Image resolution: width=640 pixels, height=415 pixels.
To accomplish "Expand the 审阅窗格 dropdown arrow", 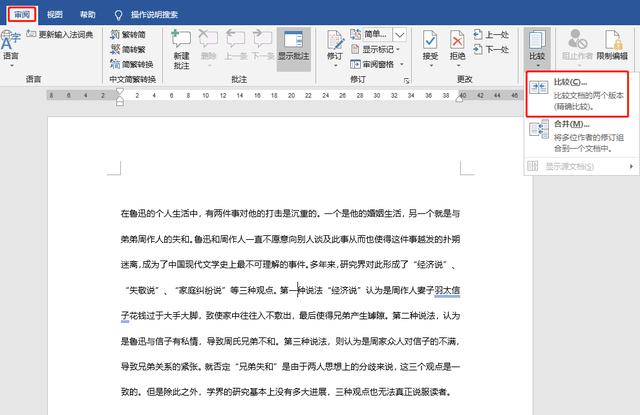I will [x=402, y=64].
